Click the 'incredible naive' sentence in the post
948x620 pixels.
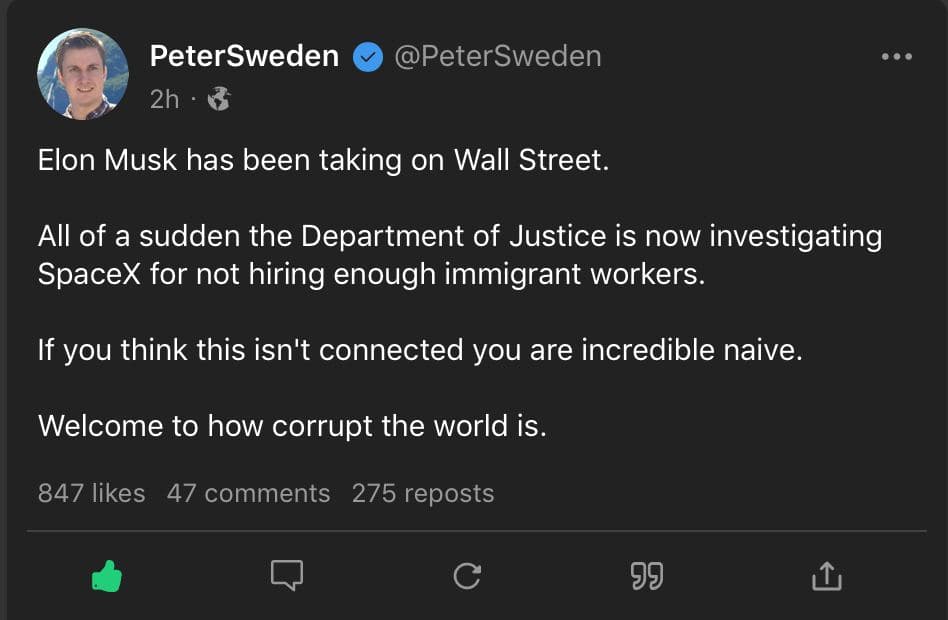tap(420, 351)
